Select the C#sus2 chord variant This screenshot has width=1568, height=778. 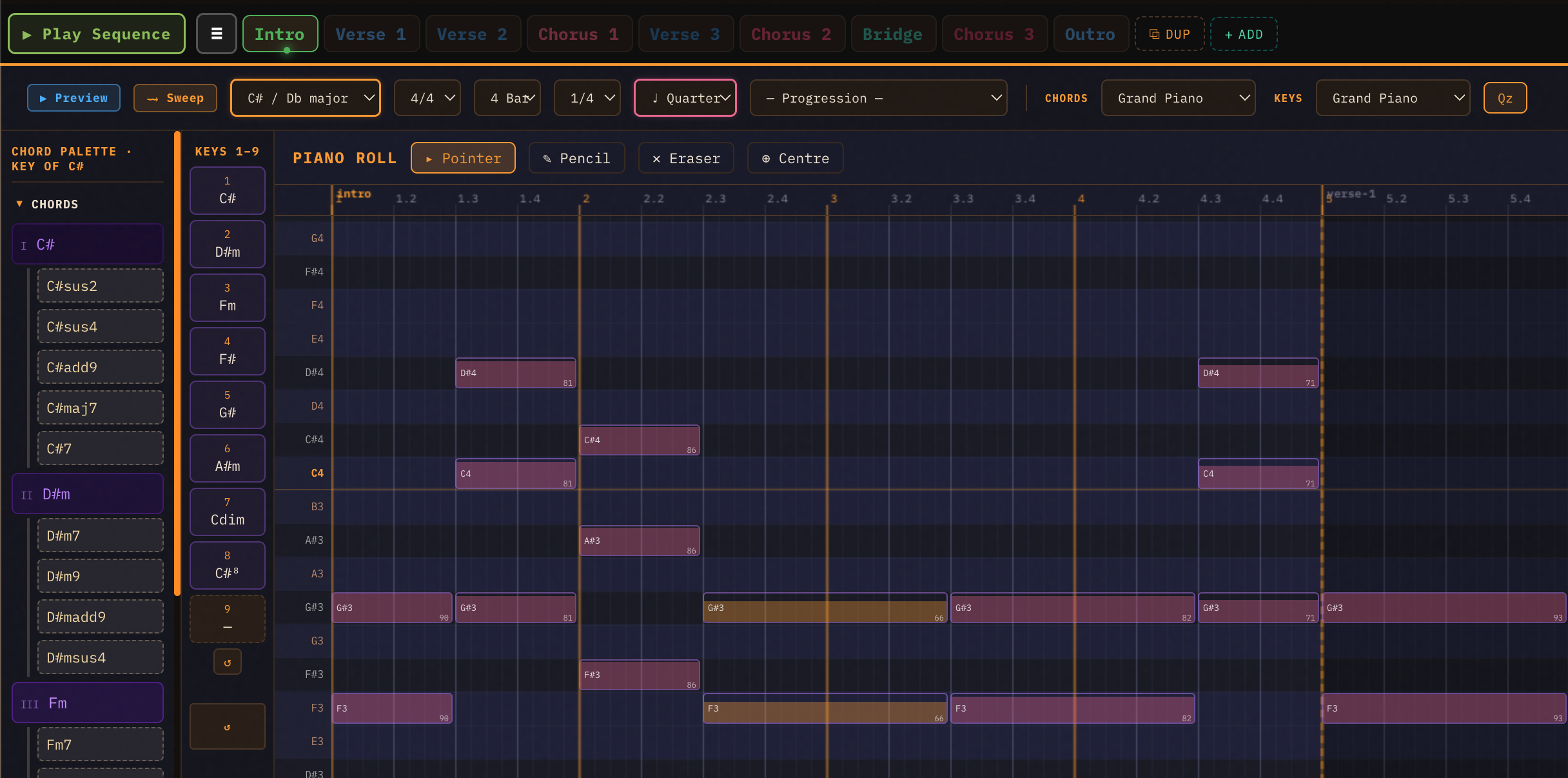[101, 286]
